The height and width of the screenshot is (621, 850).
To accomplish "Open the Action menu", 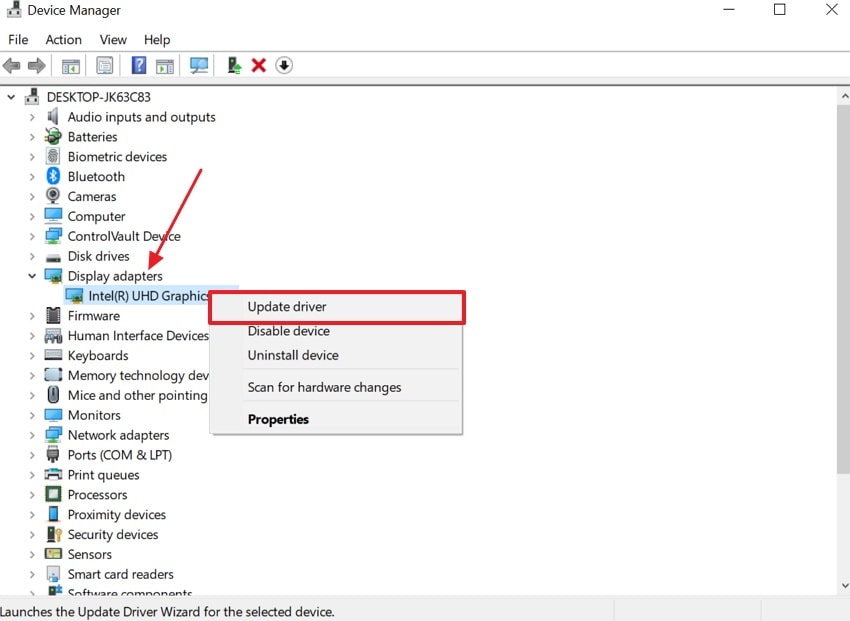I will tap(63, 40).
